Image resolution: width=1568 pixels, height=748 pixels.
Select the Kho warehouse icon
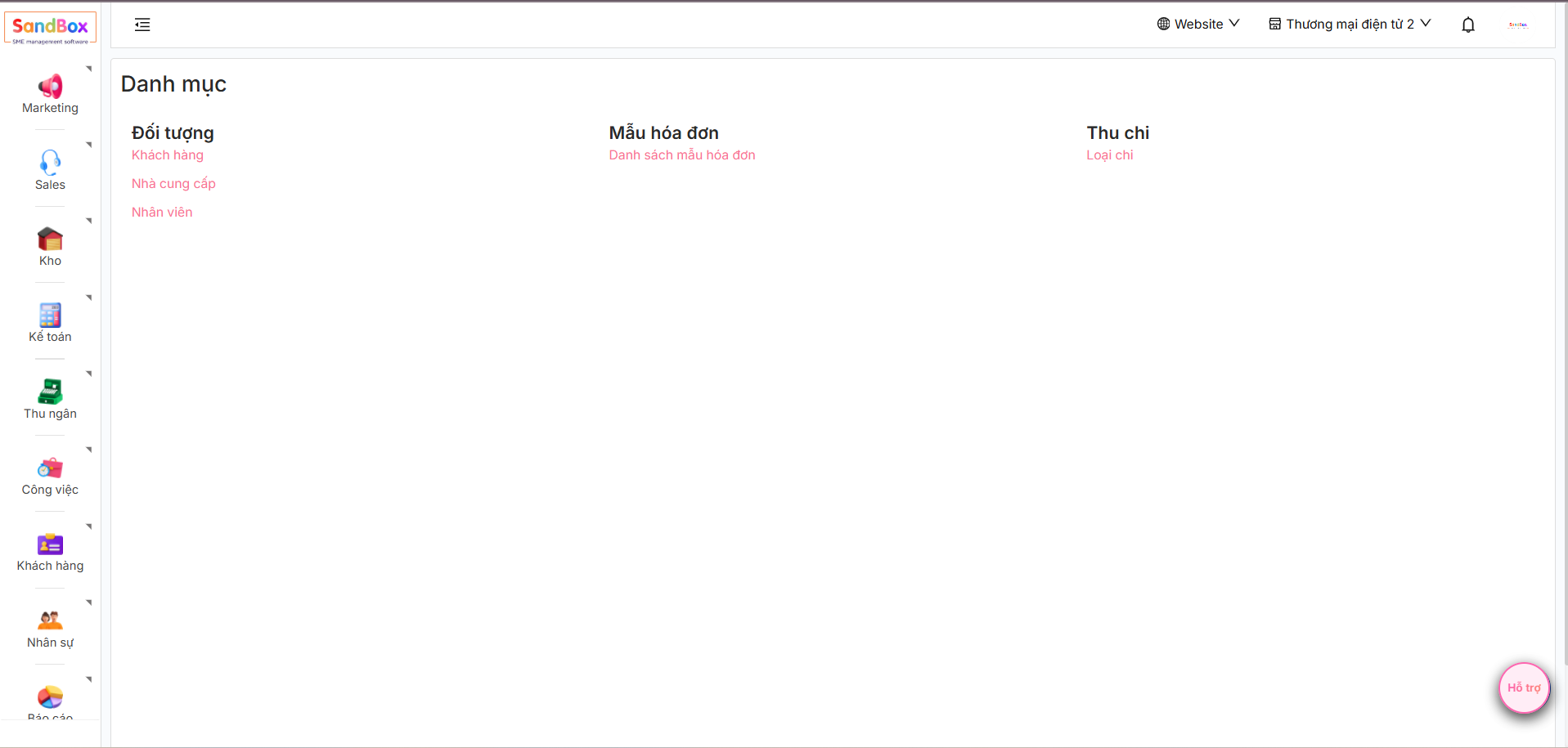click(50, 239)
